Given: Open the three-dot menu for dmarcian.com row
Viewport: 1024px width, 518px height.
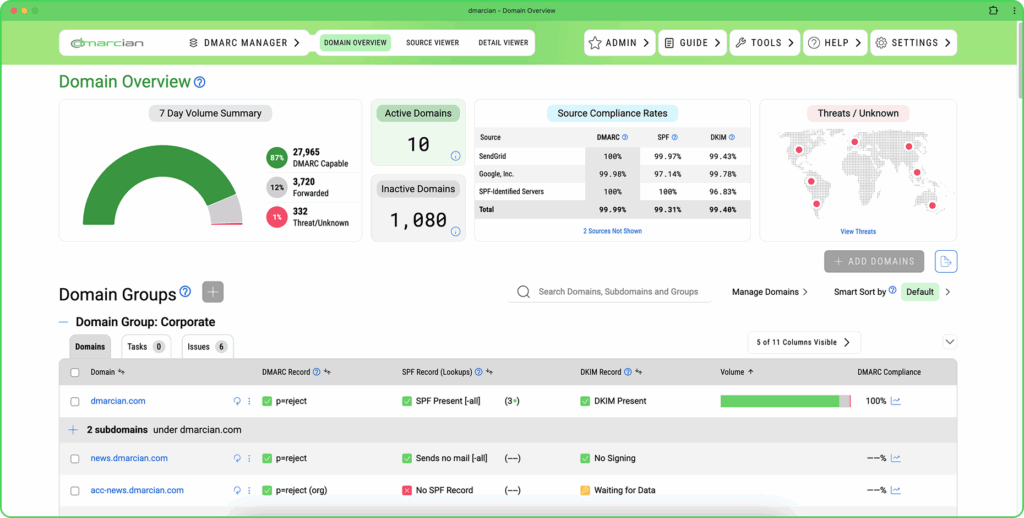Looking at the screenshot, I should coord(249,401).
